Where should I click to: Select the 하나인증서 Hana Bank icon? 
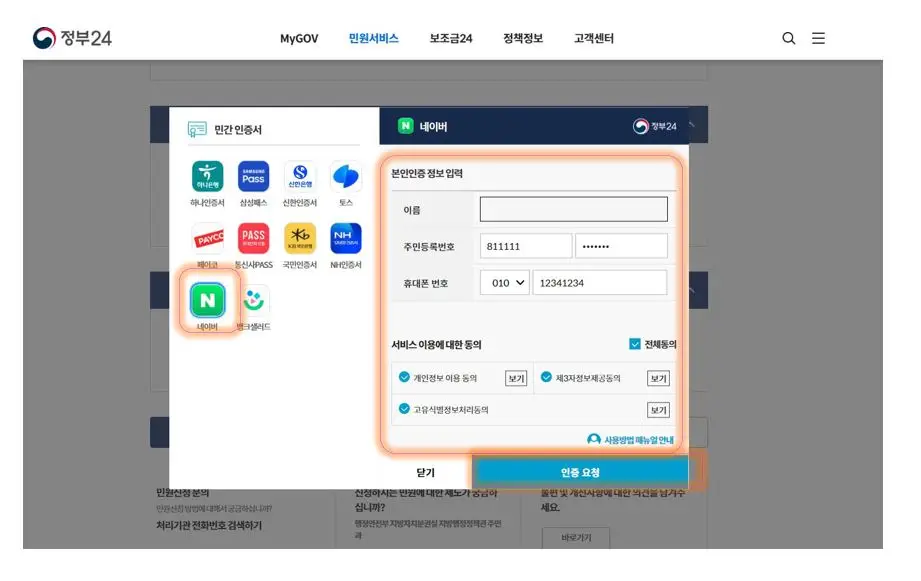(206, 178)
